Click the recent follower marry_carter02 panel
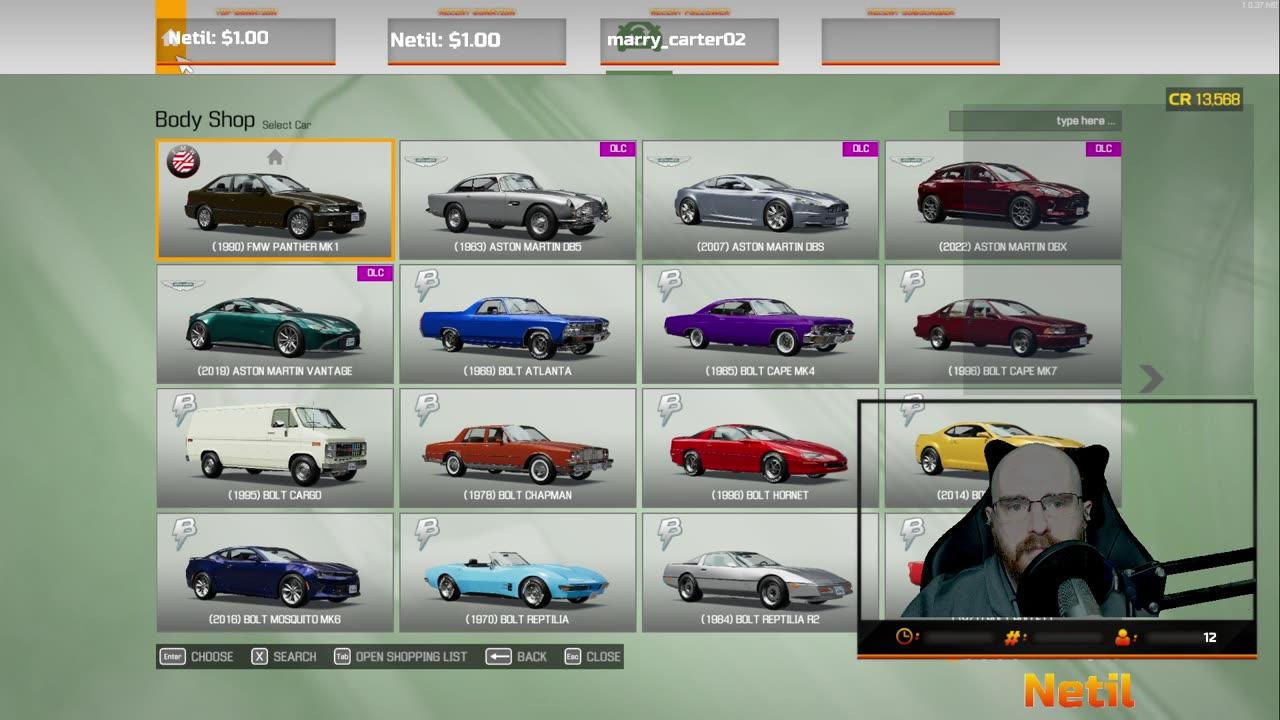 [689, 40]
